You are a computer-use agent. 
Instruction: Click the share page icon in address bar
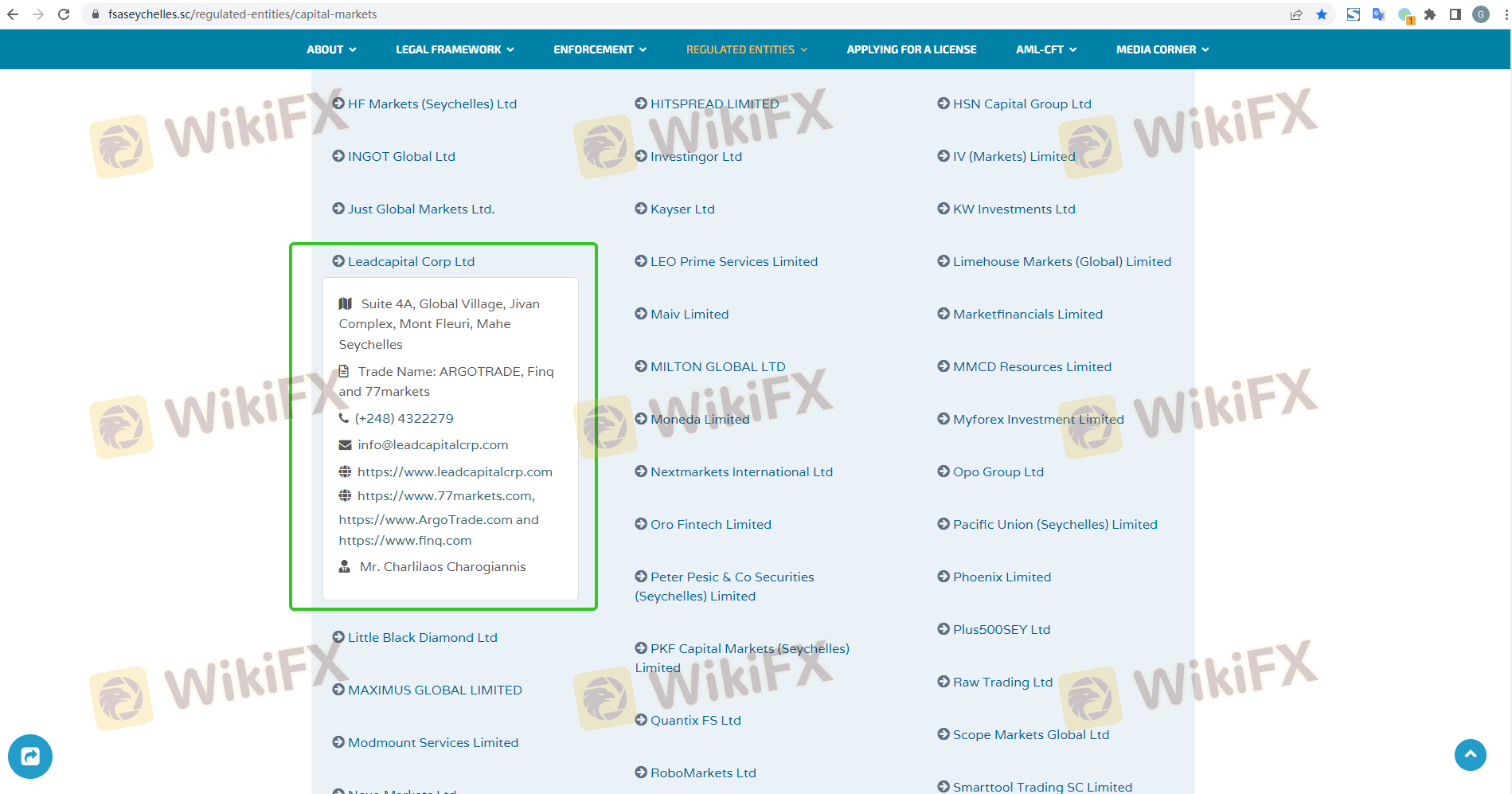tap(1296, 14)
